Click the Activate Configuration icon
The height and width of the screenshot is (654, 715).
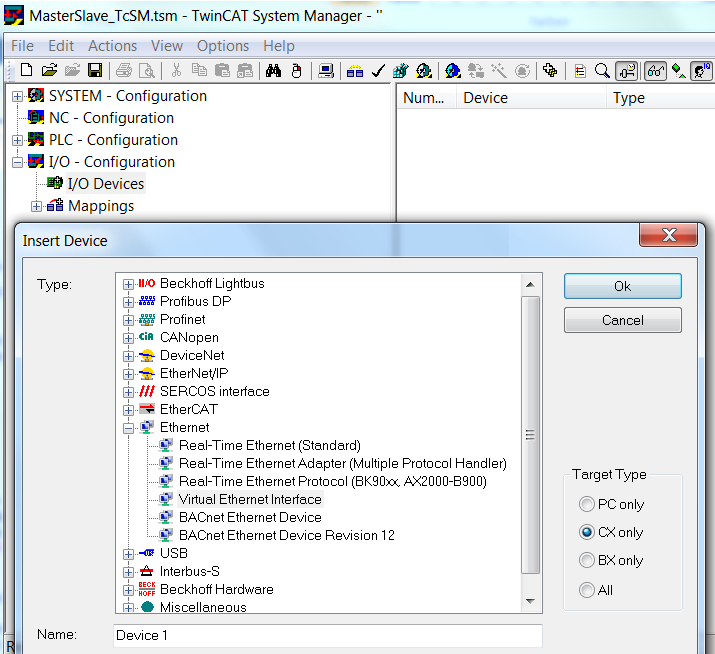(x=401, y=71)
